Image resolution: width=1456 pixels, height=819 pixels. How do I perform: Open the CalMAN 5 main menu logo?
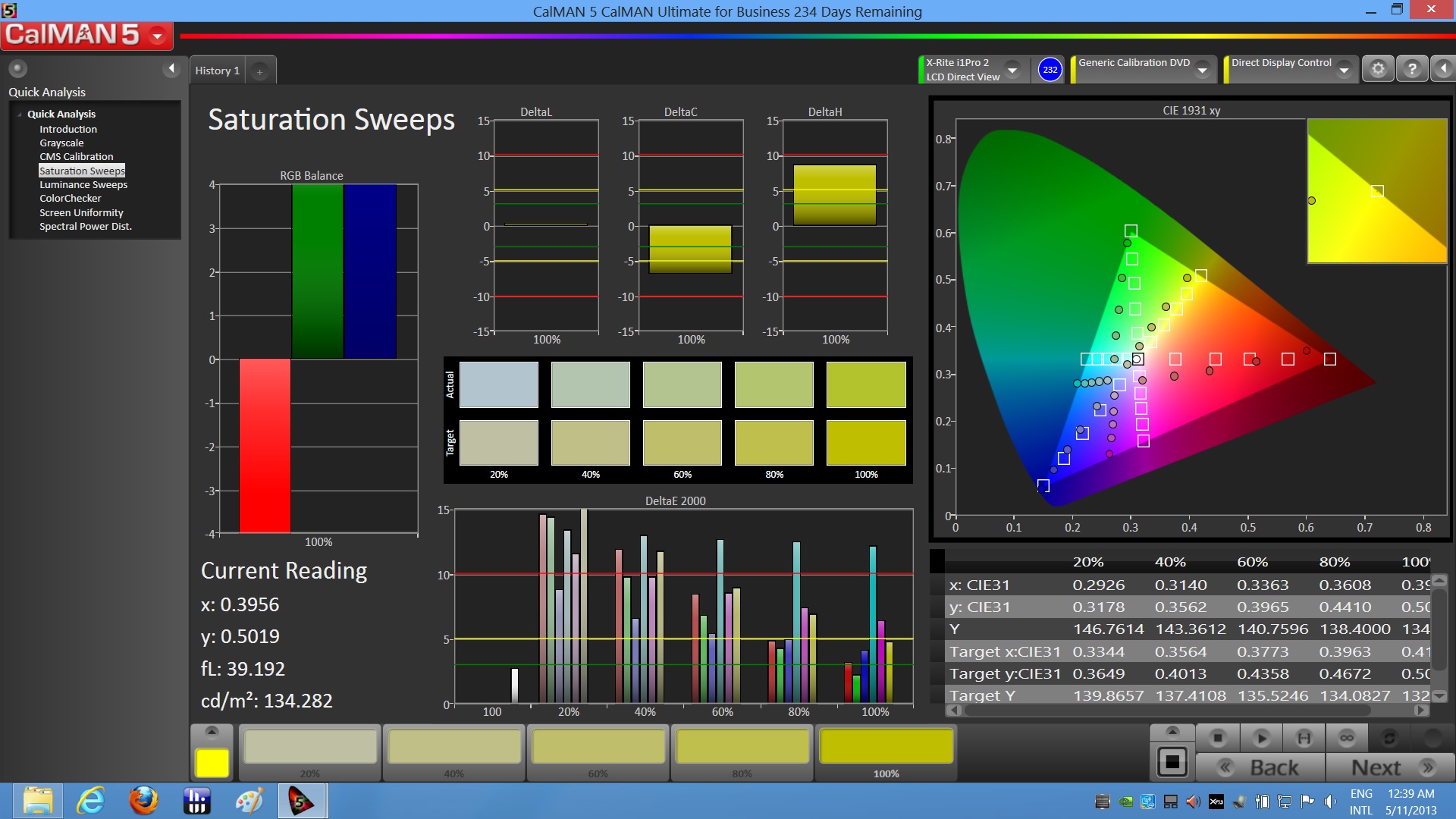point(86,35)
